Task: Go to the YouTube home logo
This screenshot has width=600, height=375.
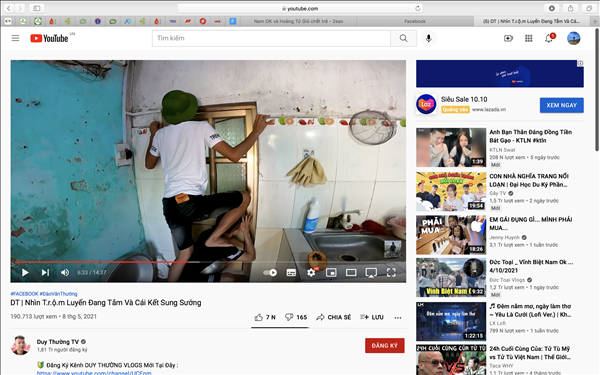Action: (49, 38)
